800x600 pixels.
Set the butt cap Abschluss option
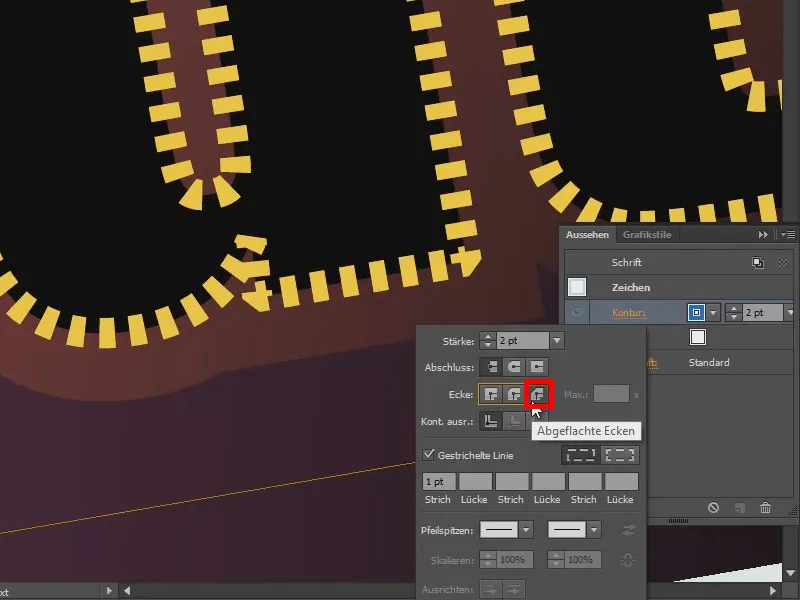tap(491, 367)
